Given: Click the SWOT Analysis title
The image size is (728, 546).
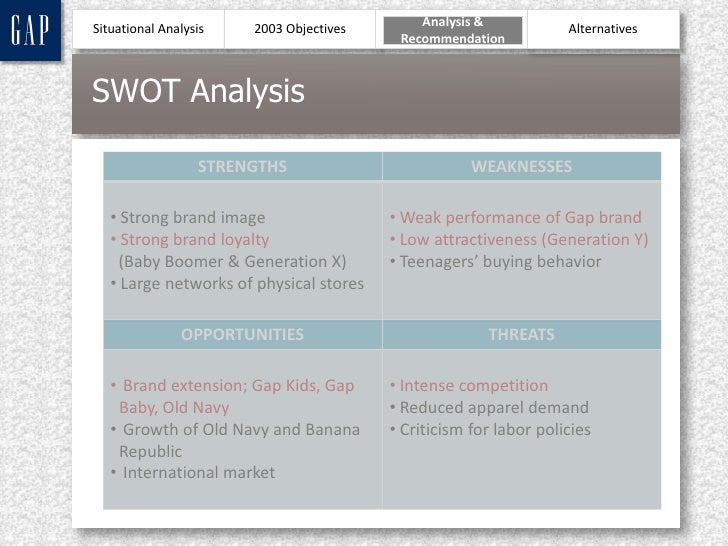Looking at the screenshot, I should click(198, 91).
